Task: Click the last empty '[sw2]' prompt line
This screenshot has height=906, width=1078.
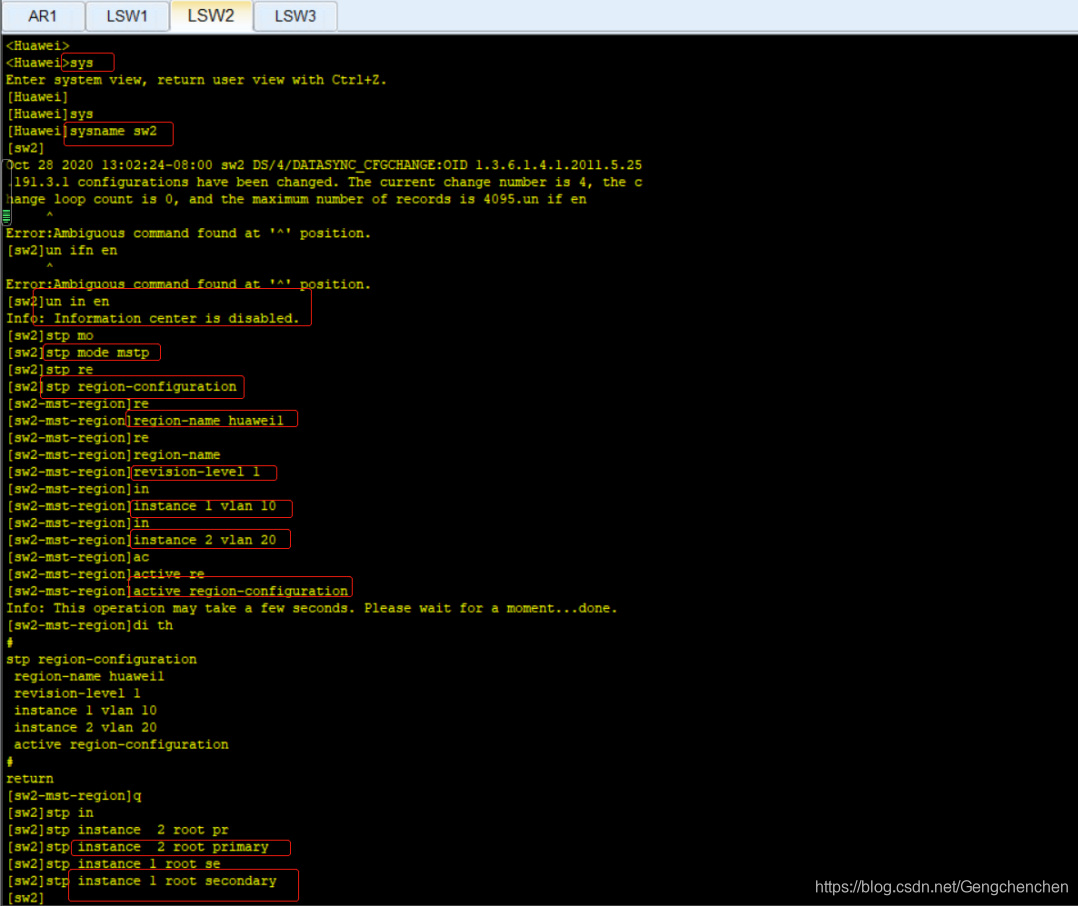Action: [25, 898]
